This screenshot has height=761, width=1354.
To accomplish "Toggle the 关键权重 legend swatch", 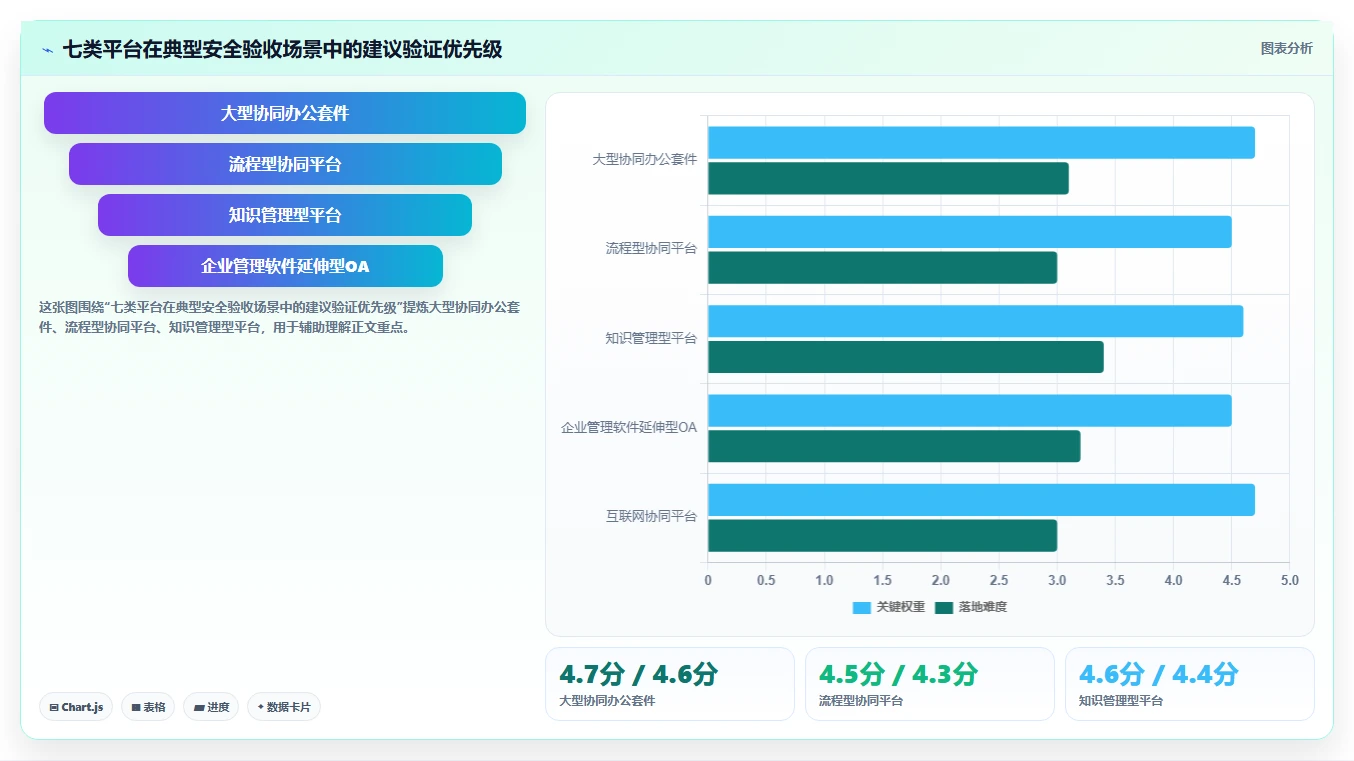I will pos(862,607).
